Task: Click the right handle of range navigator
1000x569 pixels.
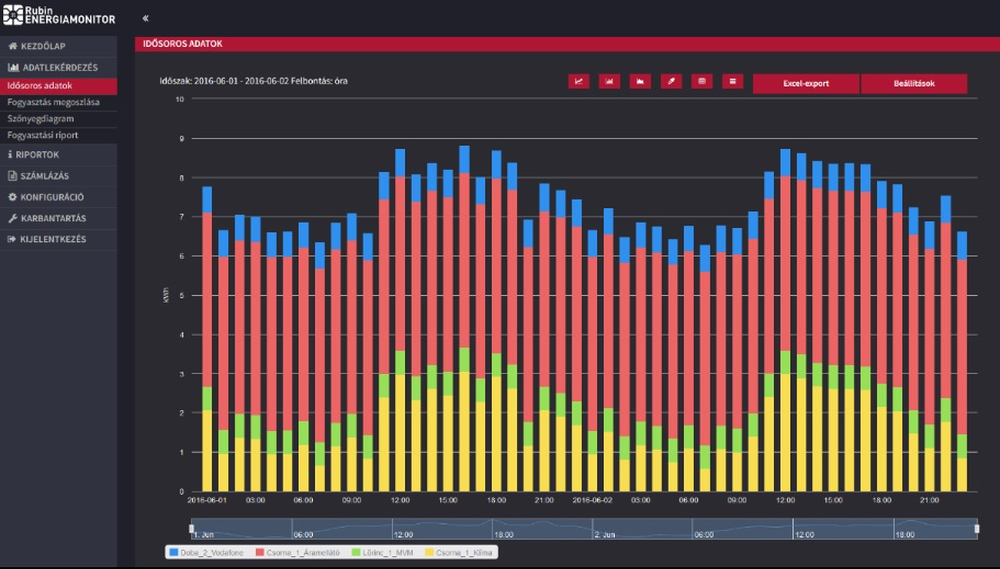Action: pyautogui.click(x=977, y=529)
